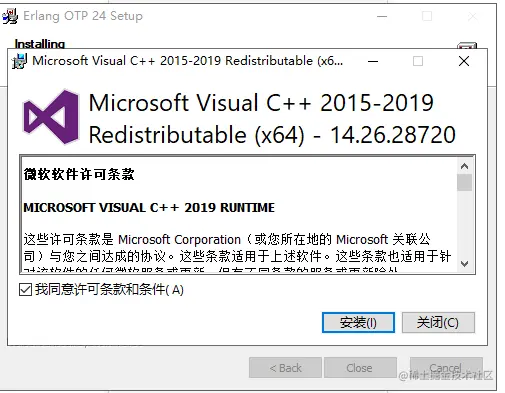Close the Visual C++ Redistributable dialog
Image resolution: width=505 pixels, height=393 pixels.
click(x=464, y=61)
